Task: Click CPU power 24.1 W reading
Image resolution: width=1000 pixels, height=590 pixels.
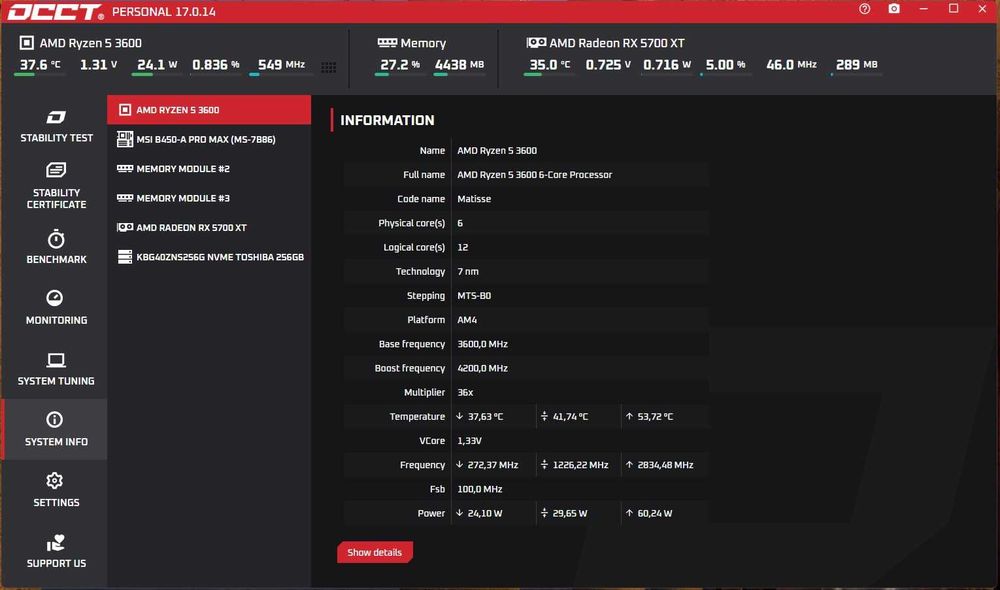Action: pos(157,64)
